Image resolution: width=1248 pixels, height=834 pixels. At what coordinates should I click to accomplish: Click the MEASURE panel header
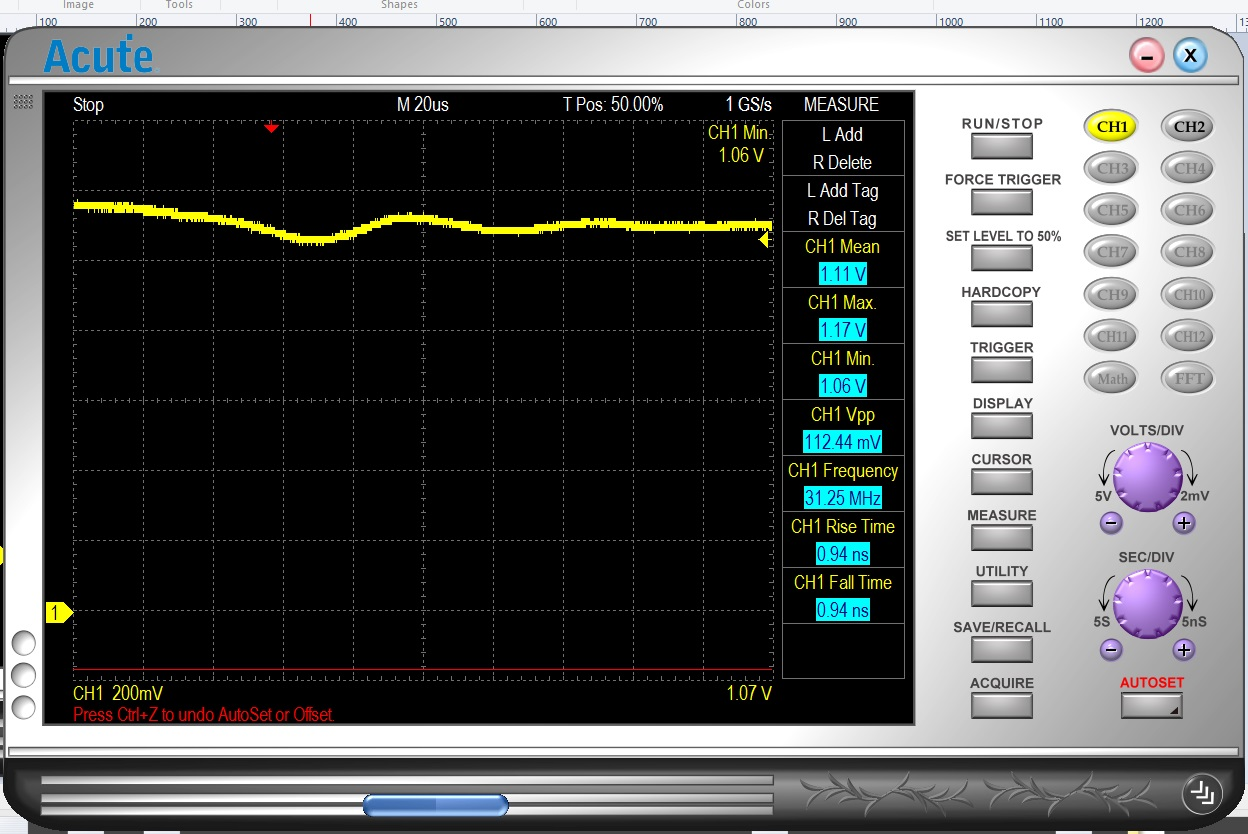(842, 104)
